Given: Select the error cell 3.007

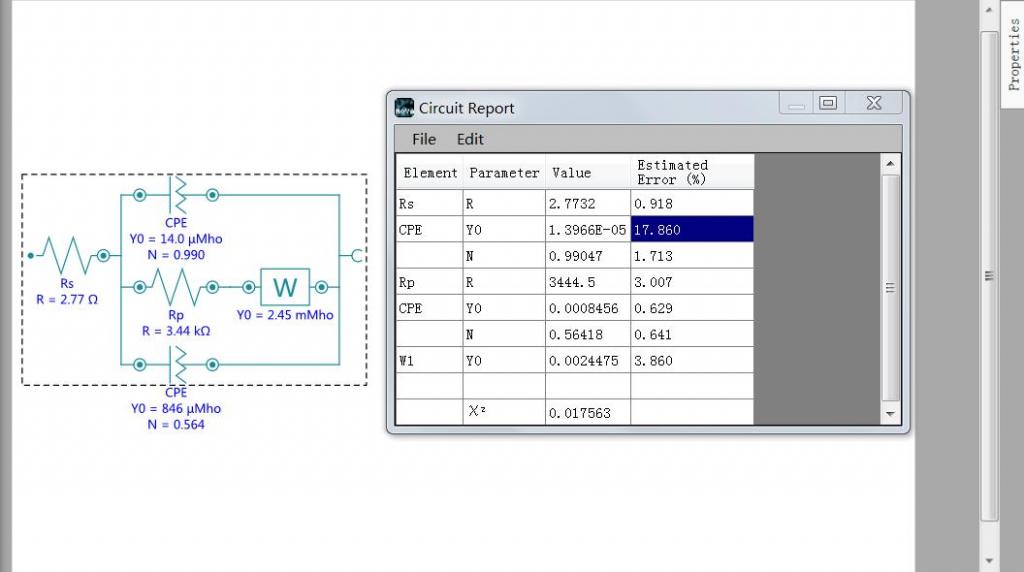Looking at the screenshot, I should pos(692,281).
